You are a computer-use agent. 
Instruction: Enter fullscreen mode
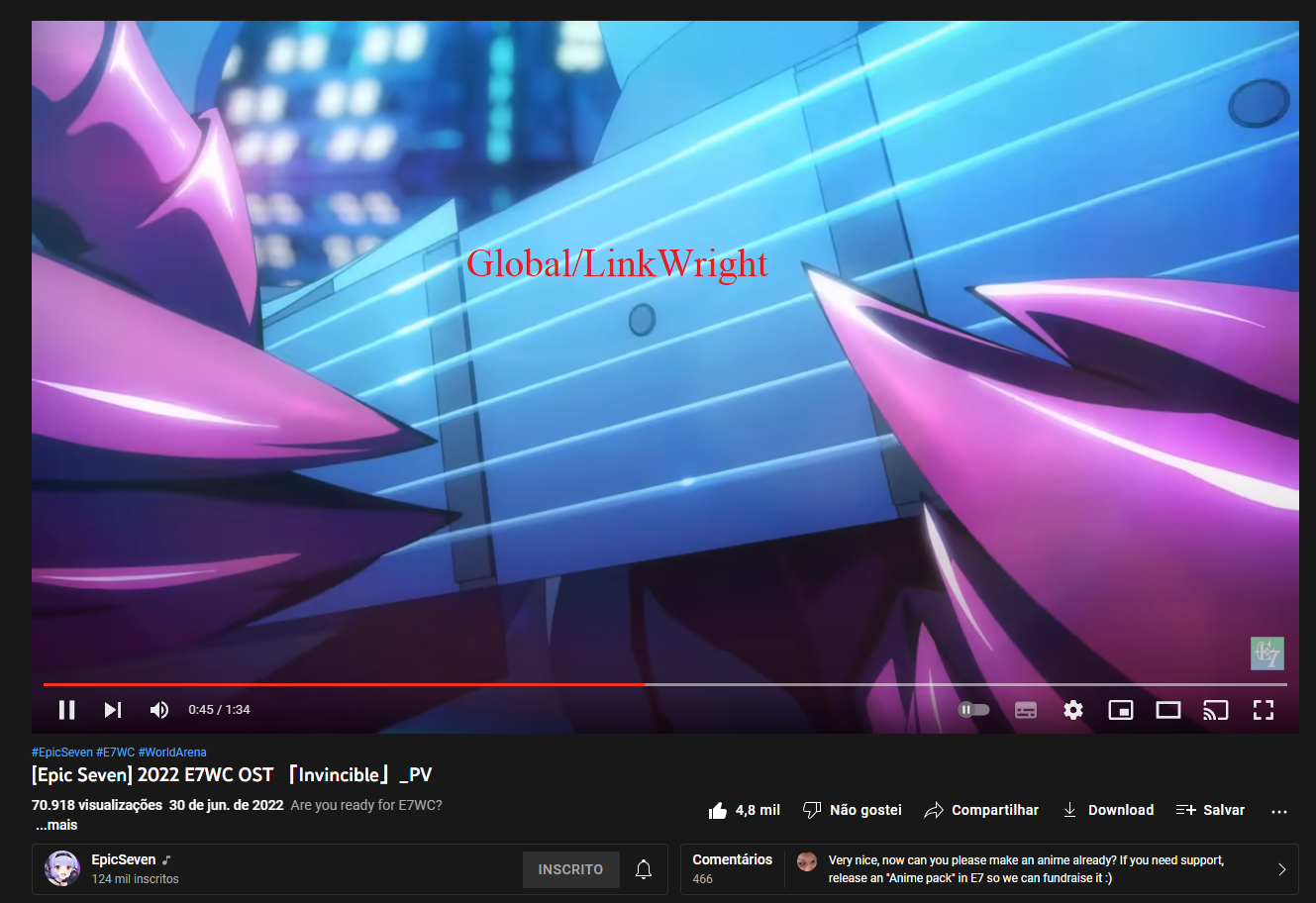pyautogui.click(x=1263, y=710)
